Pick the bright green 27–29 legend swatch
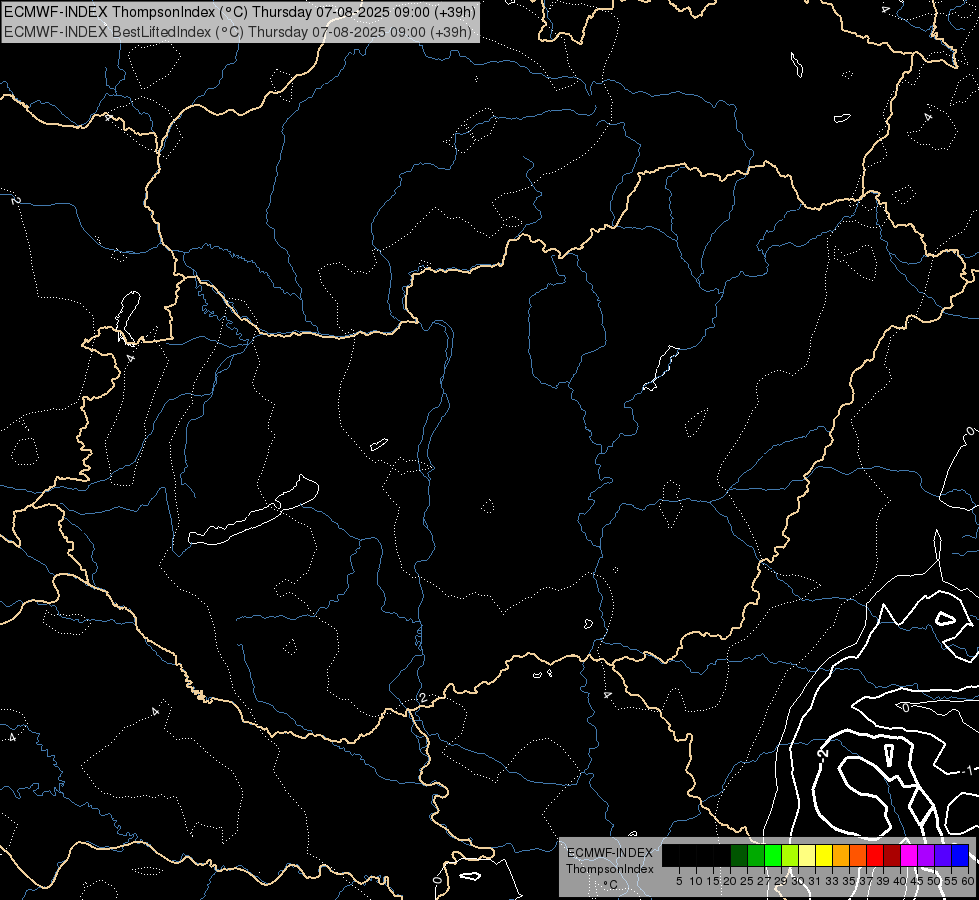 click(x=773, y=855)
